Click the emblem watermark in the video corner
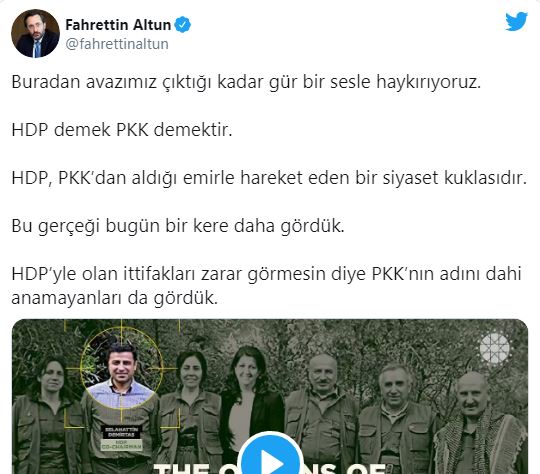Viewport: 540px width, 474px height. pyautogui.click(x=495, y=348)
